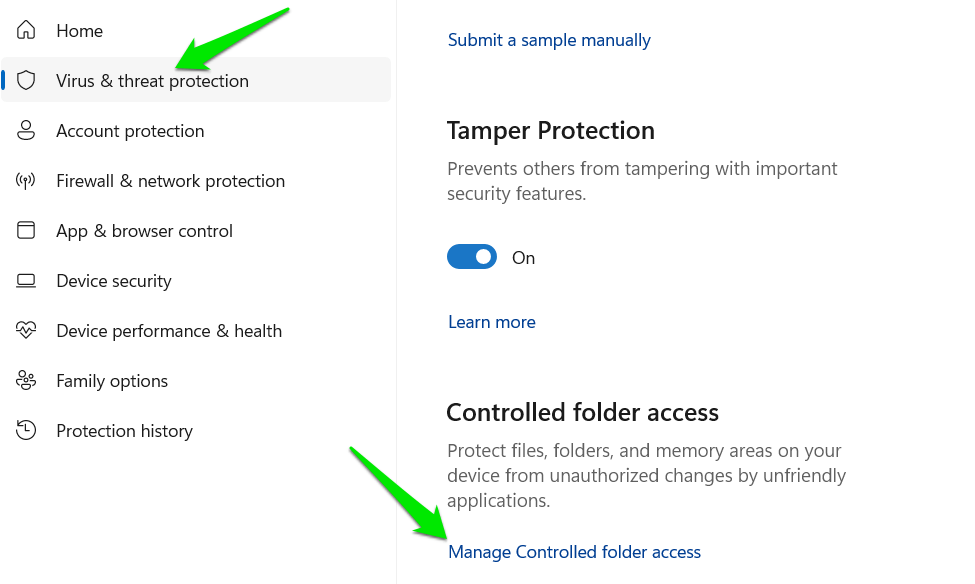Select the Protection history clock icon
This screenshot has width=975, height=584.
point(25,430)
